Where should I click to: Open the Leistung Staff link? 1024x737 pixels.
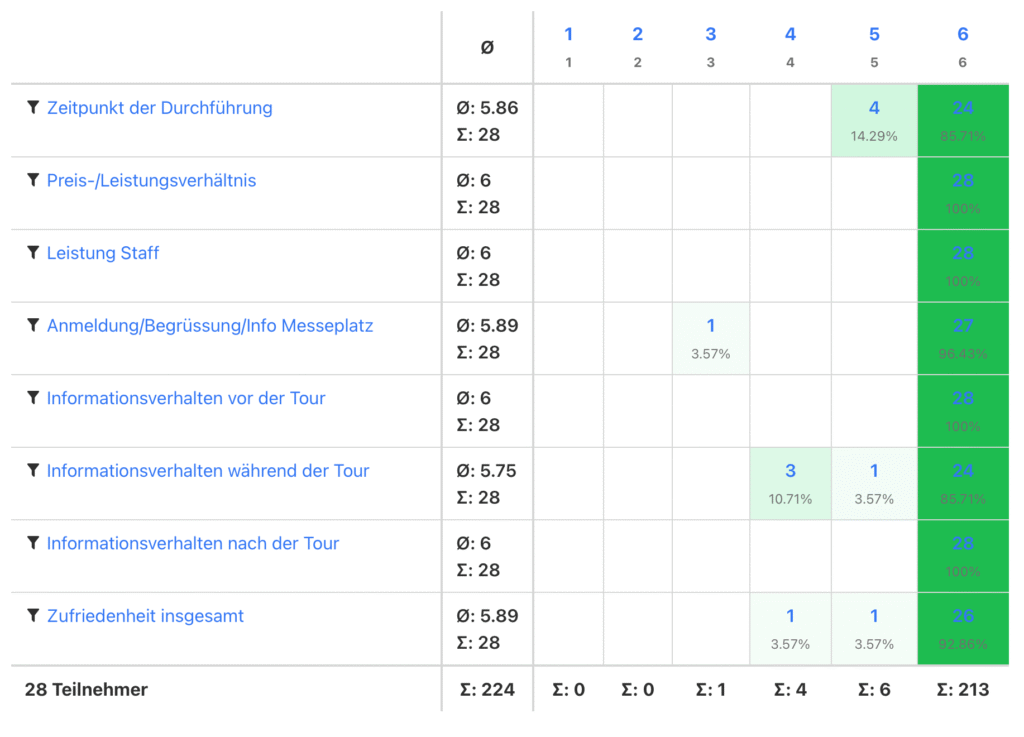point(103,253)
